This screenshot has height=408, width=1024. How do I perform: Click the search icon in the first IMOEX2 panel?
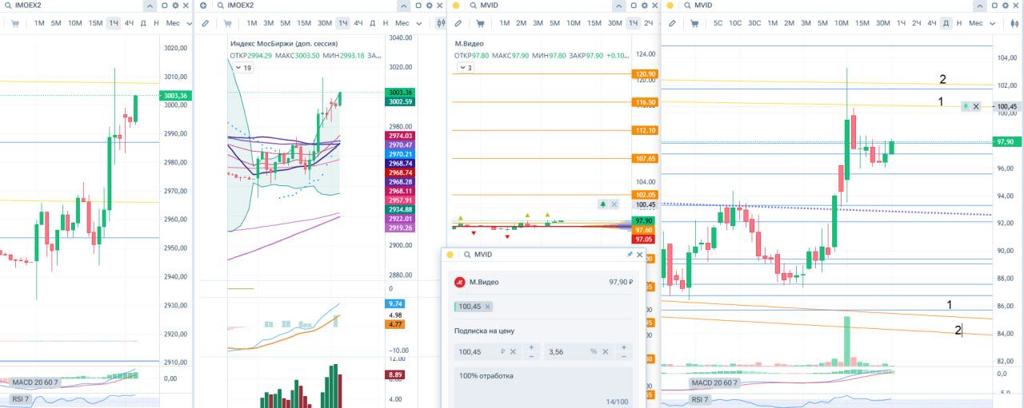pos(6,6)
